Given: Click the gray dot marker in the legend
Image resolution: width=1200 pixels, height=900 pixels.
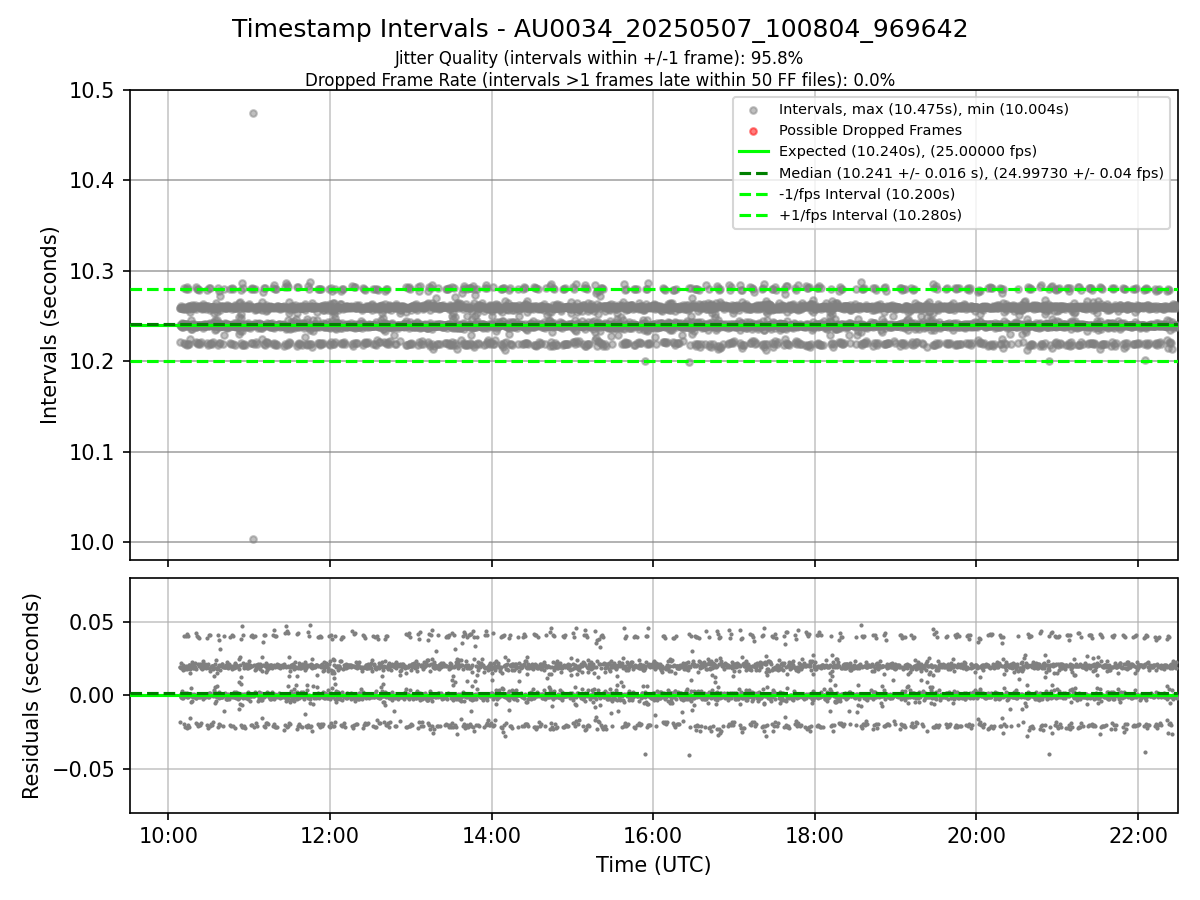Looking at the screenshot, I should [x=754, y=110].
